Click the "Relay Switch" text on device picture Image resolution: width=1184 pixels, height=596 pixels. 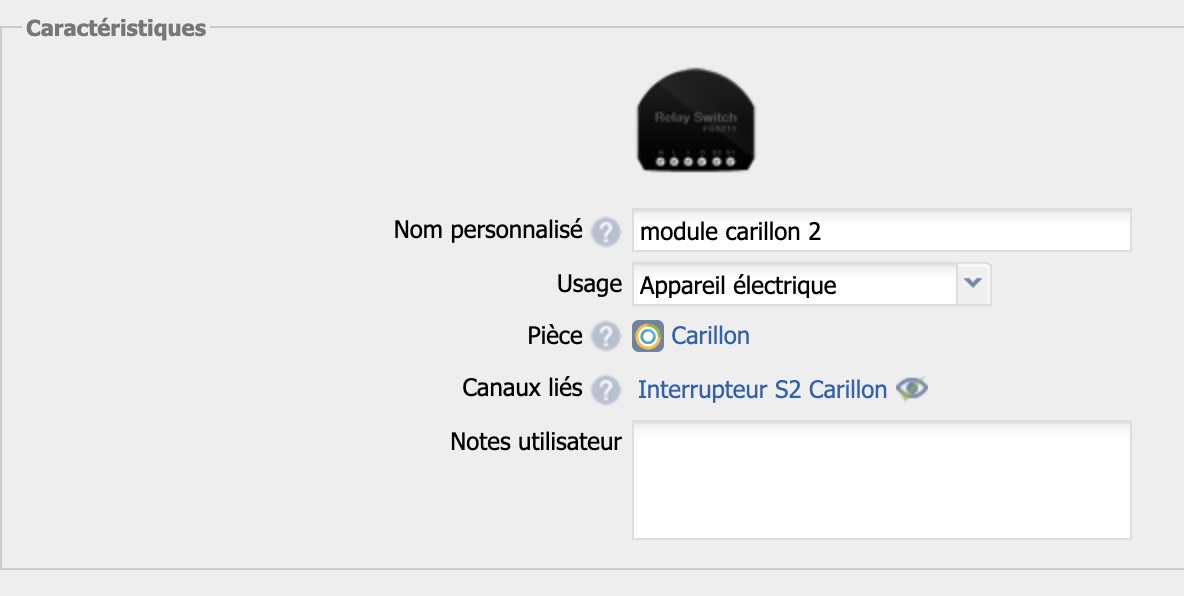point(695,118)
